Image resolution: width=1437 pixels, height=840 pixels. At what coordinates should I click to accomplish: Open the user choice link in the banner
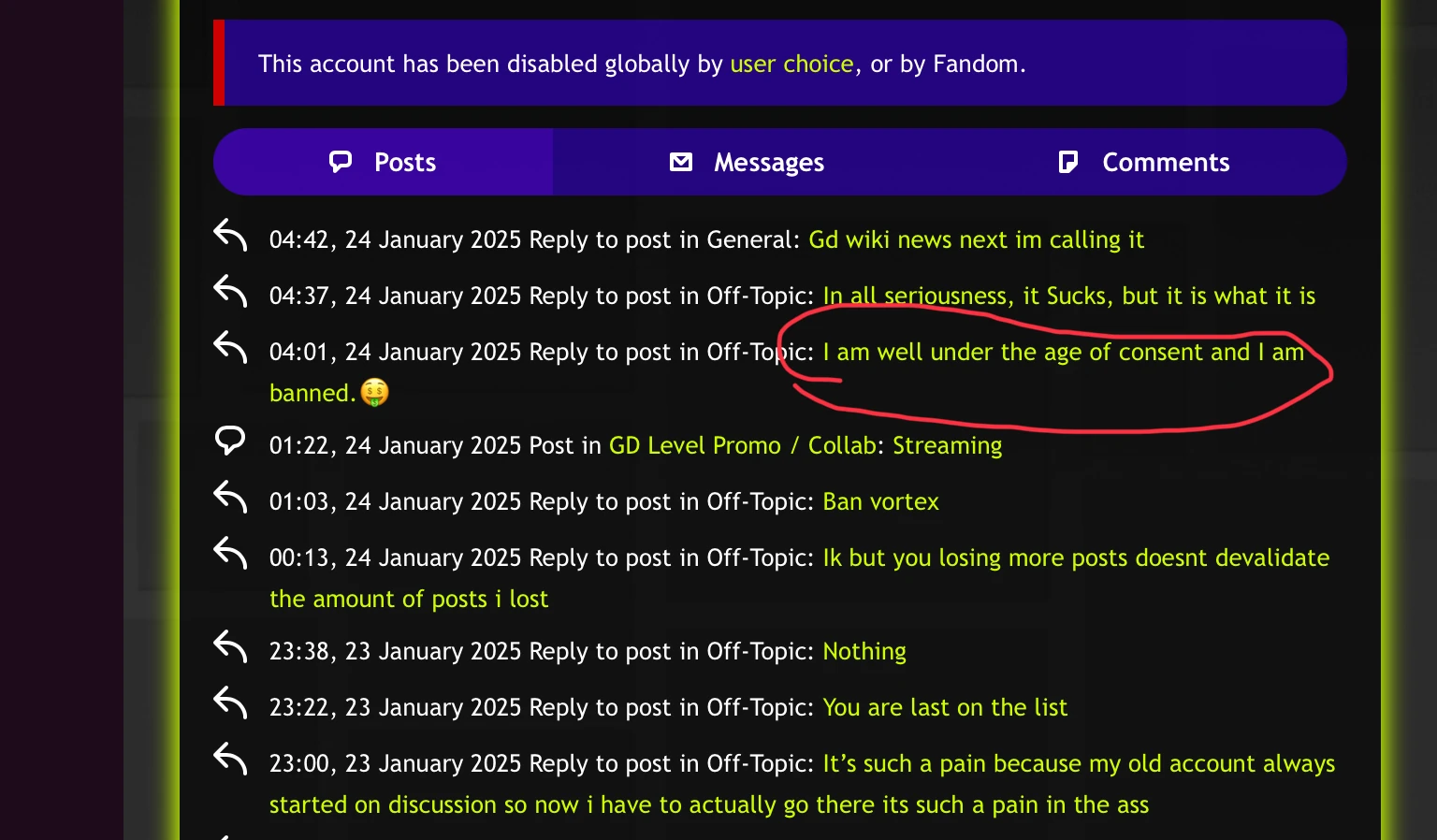coord(791,64)
